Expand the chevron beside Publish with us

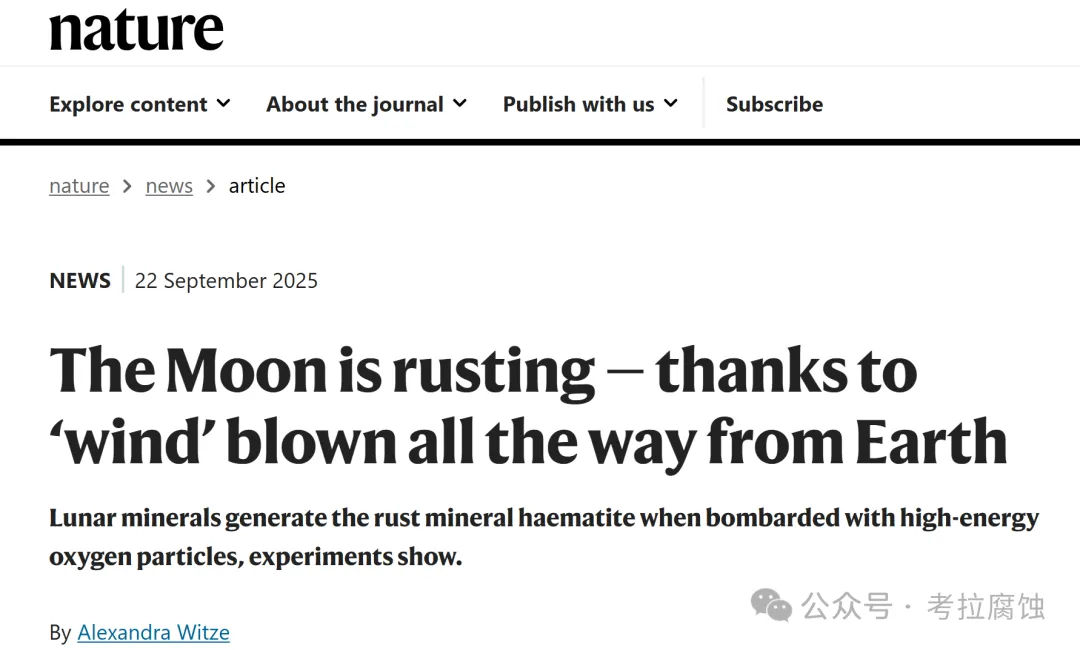671,103
